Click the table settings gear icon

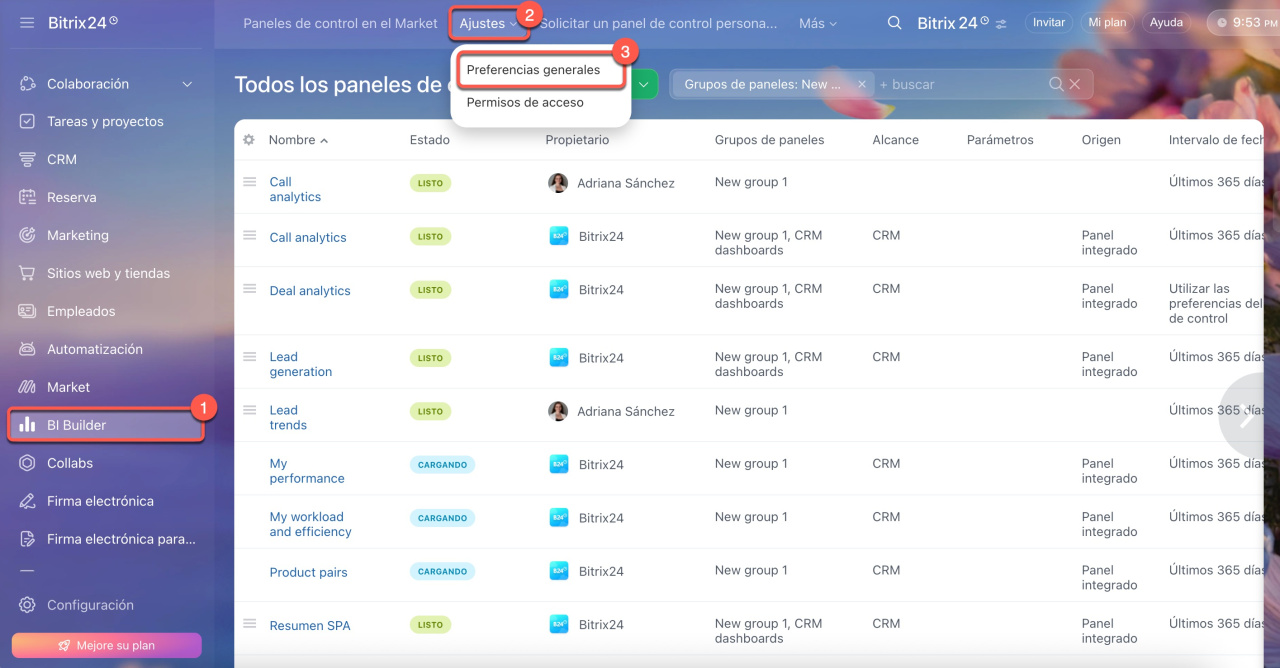pyautogui.click(x=249, y=140)
